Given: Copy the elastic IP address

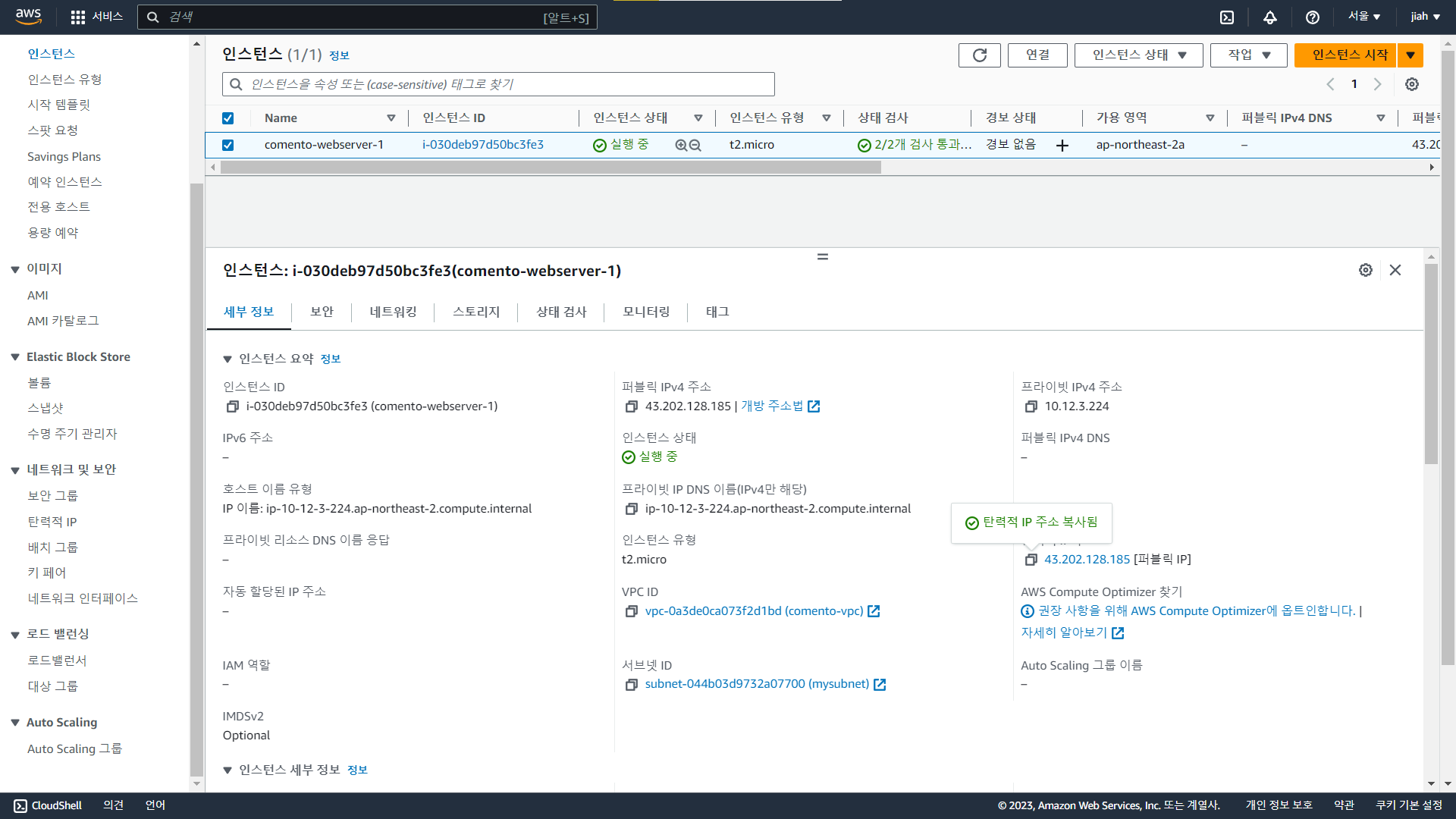Looking at the screenshot, I should (x=1031, y=560).
